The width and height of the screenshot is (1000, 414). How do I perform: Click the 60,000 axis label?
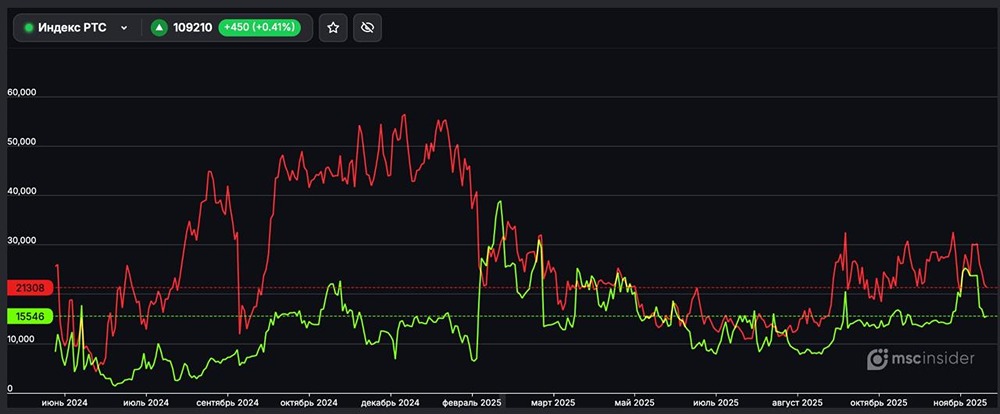pyautogui.click(x=22, y=92)
